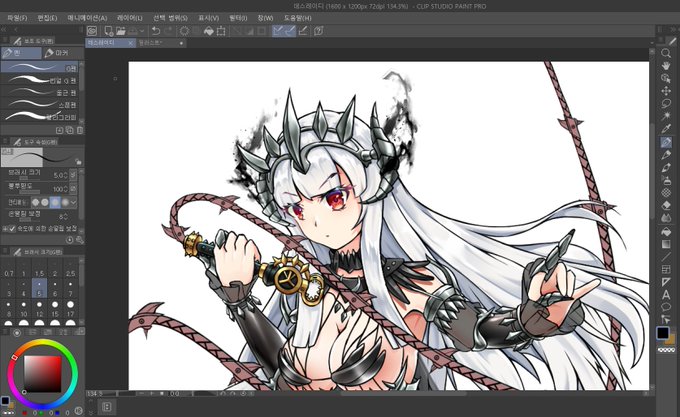Toggle the stabilization-by-speed checkbox
Viewport: 680px width, 417px height.
pyautogui.click(x=12, y=228)
